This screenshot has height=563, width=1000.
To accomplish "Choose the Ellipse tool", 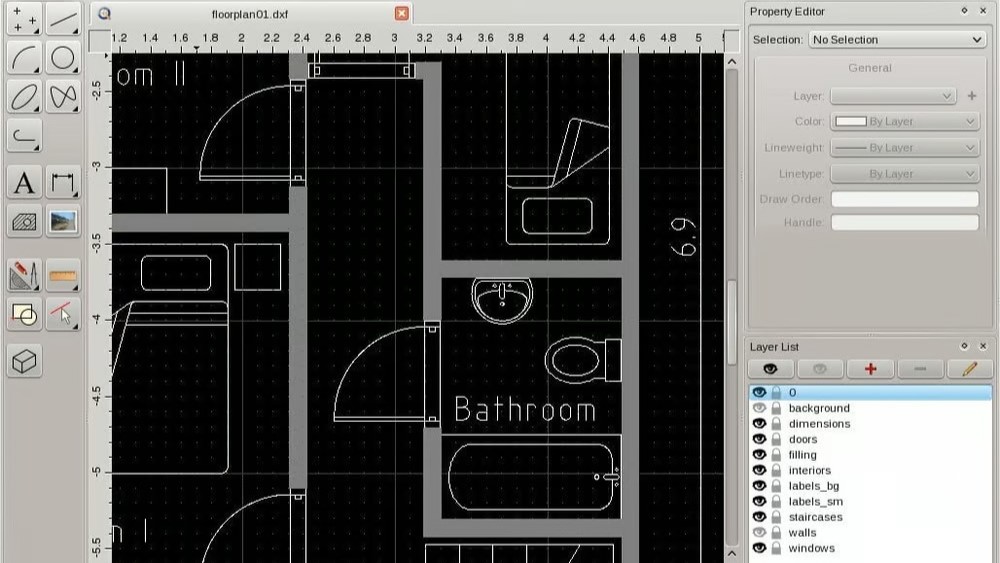I will click(24, 96).
